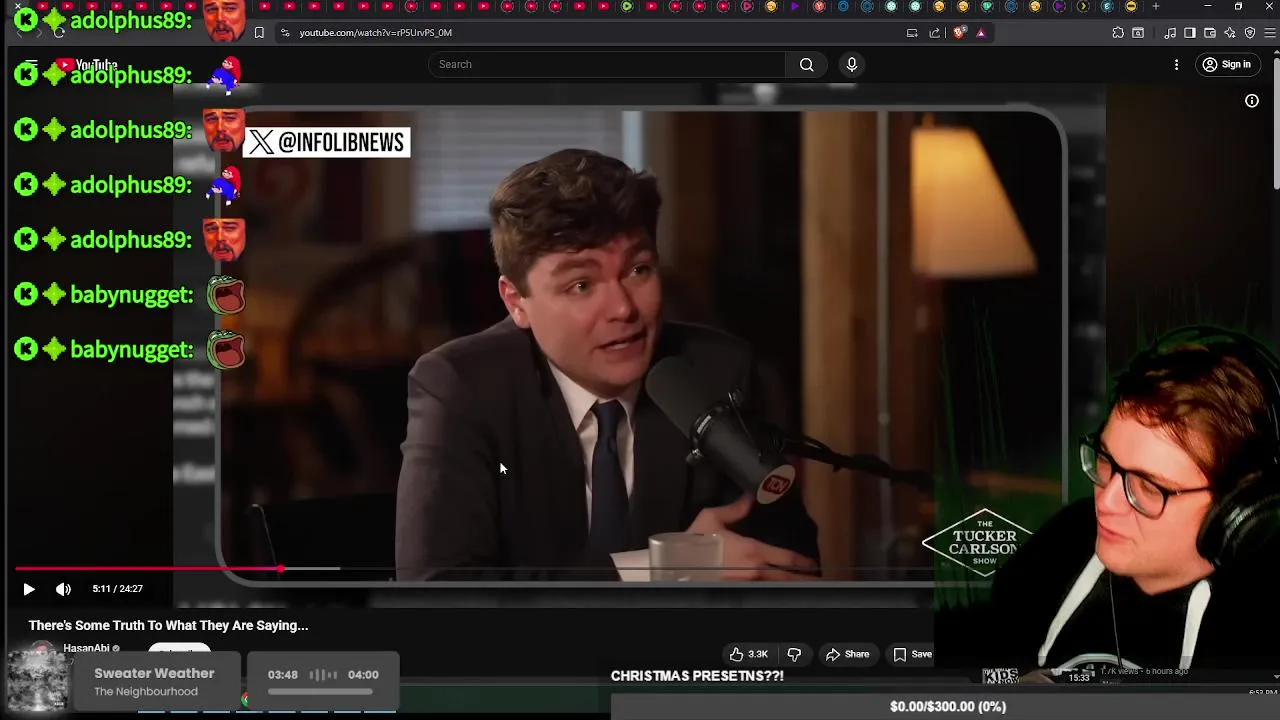Open the video info card icon

(1251, 101)
